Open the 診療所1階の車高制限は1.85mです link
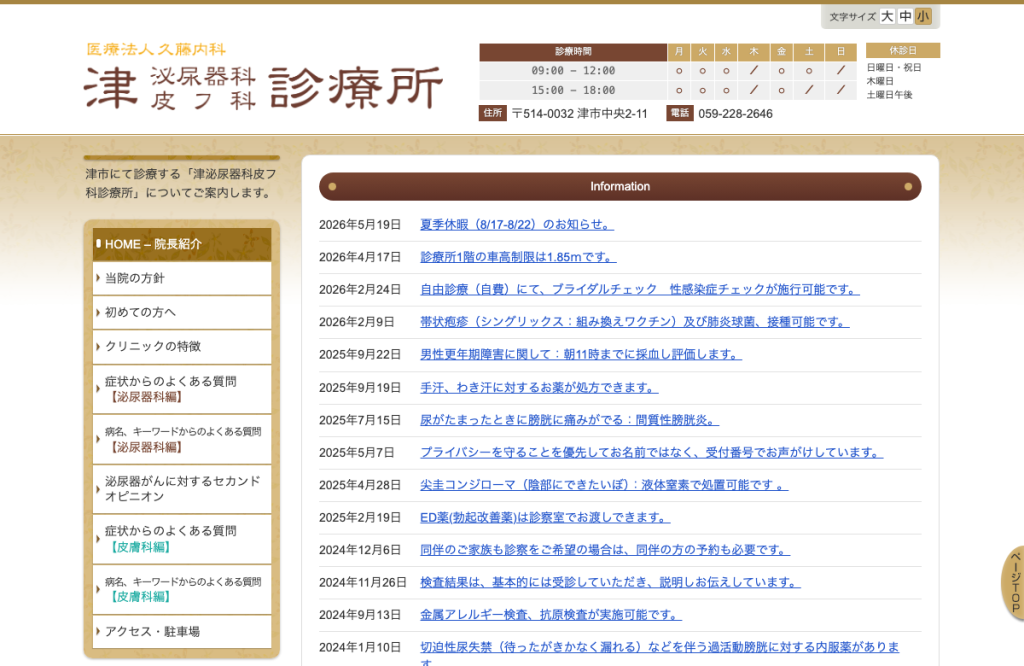This screenshot has width=1024, height=666. pos(518,257)
